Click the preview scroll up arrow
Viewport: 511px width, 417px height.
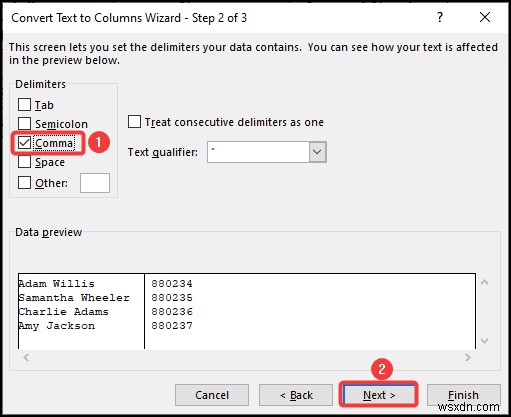tap(485, 283)
